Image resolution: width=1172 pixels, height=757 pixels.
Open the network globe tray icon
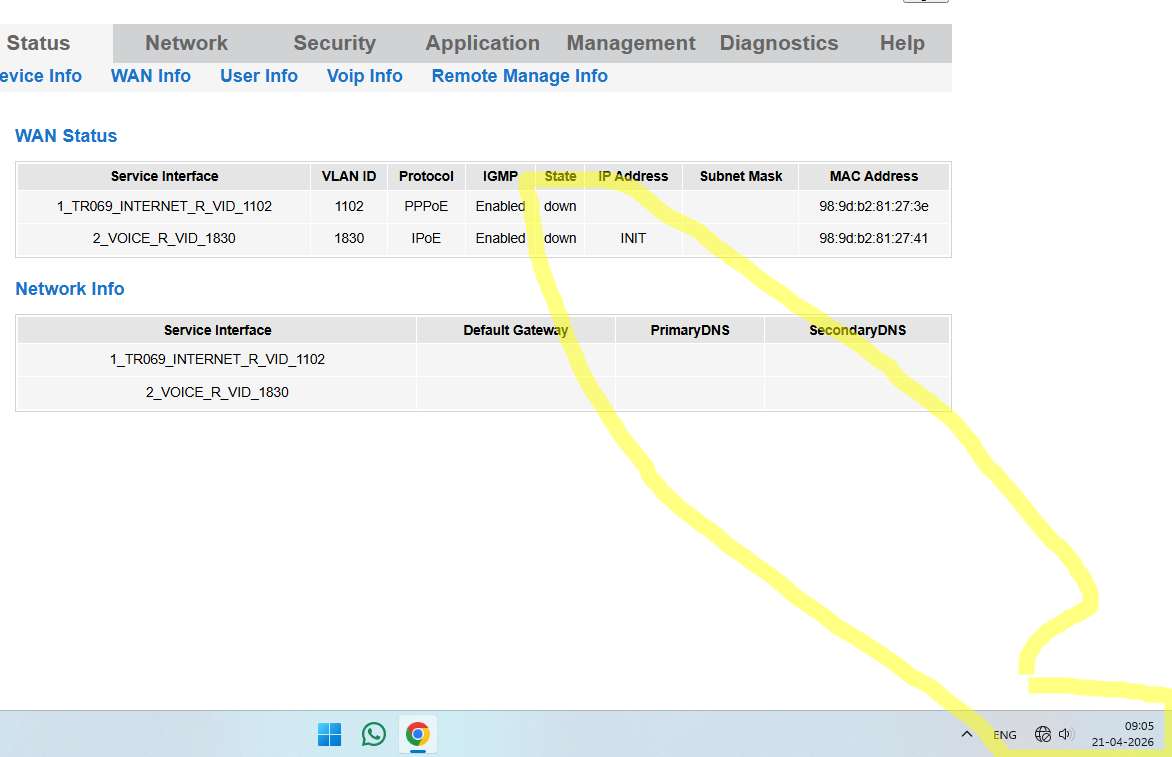click(1043, 735)
